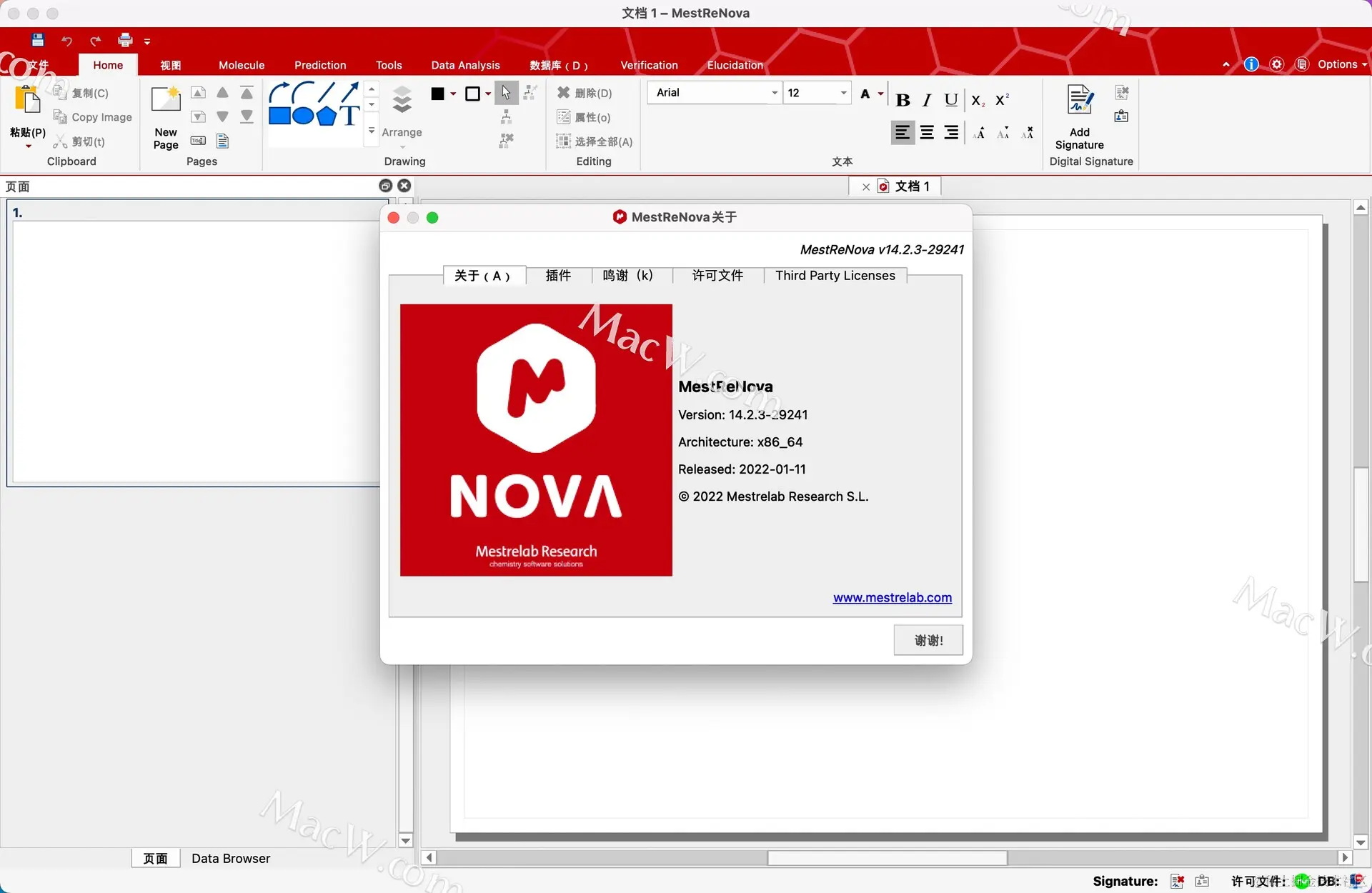Open the Data Analysis ribbon tab
Viewport: 1372px width, 893px height.
pyautogui.click(x=465, y=65)
